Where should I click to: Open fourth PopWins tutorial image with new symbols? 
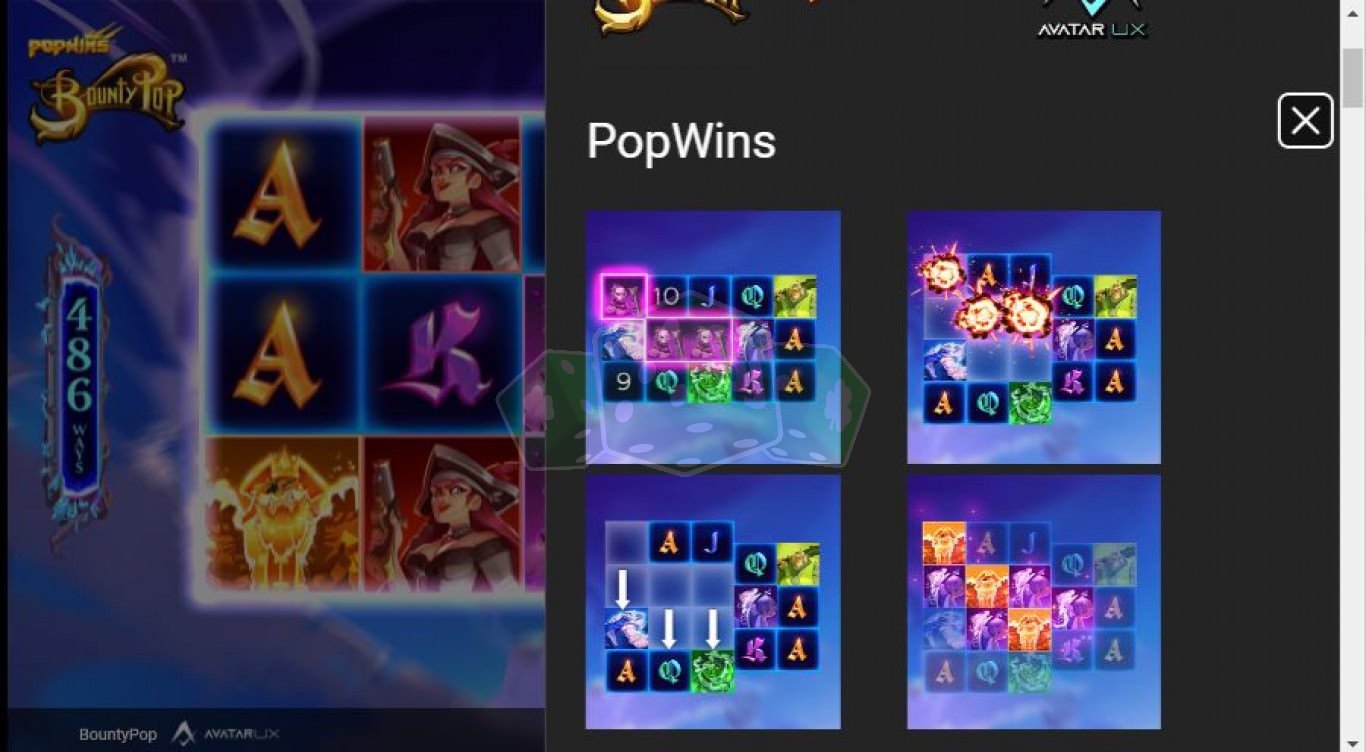[1034, 602]
